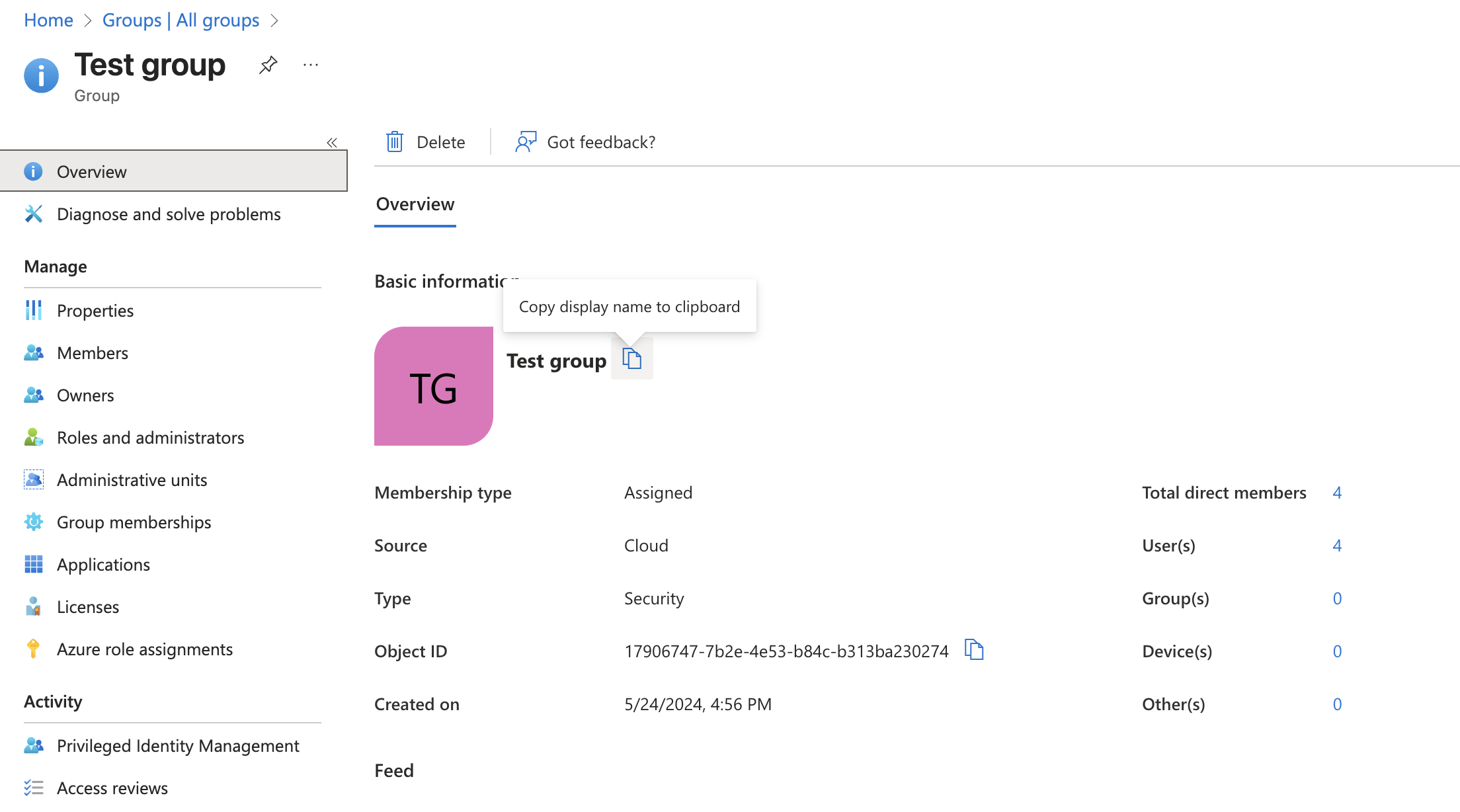
Task: Click the Delete trash icon
Action: pos(395,142)
